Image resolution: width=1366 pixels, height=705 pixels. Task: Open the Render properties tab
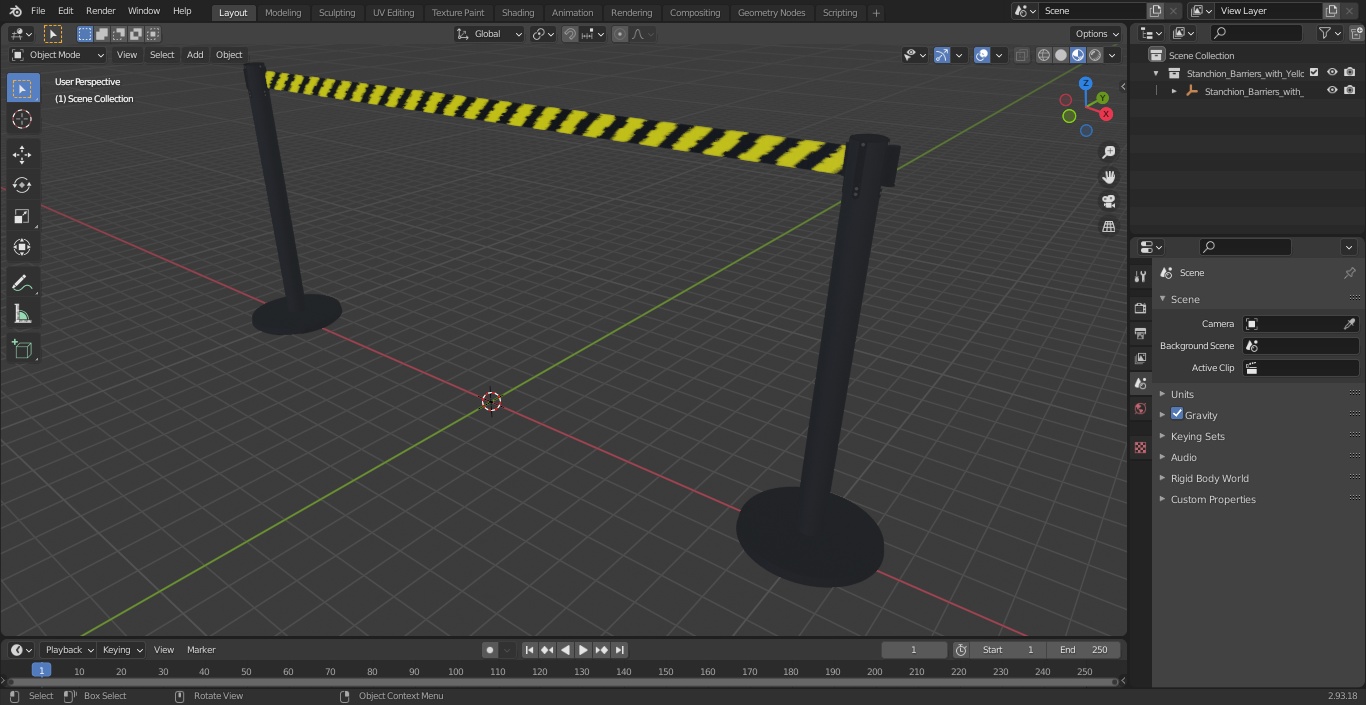[1140, 308]
